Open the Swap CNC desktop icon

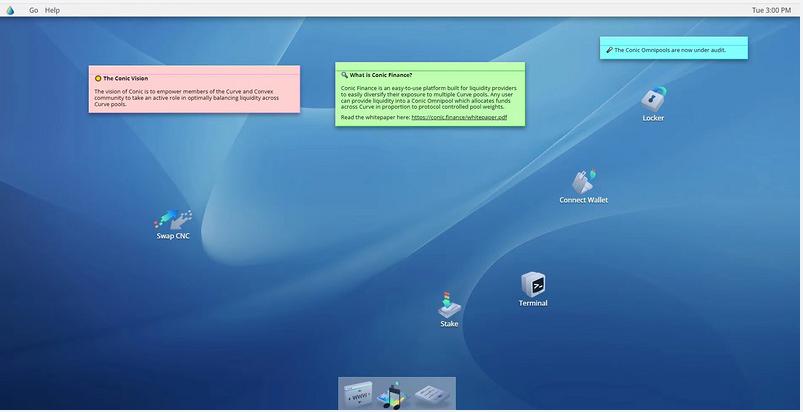point(173,219)
